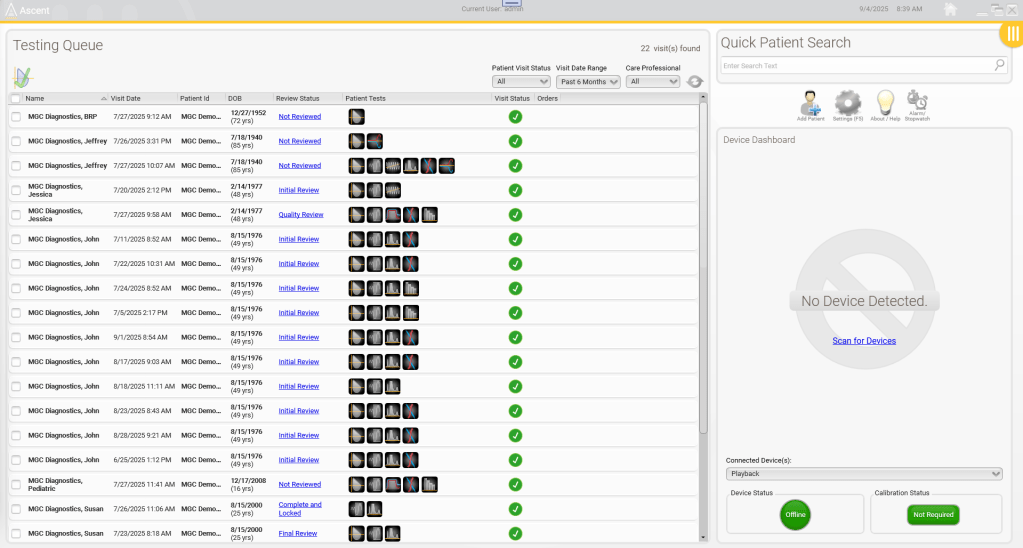Check the John 9/1/2025 row checkbox
The height and width of the screenshot is (548, 1023).
click(16, 337)
